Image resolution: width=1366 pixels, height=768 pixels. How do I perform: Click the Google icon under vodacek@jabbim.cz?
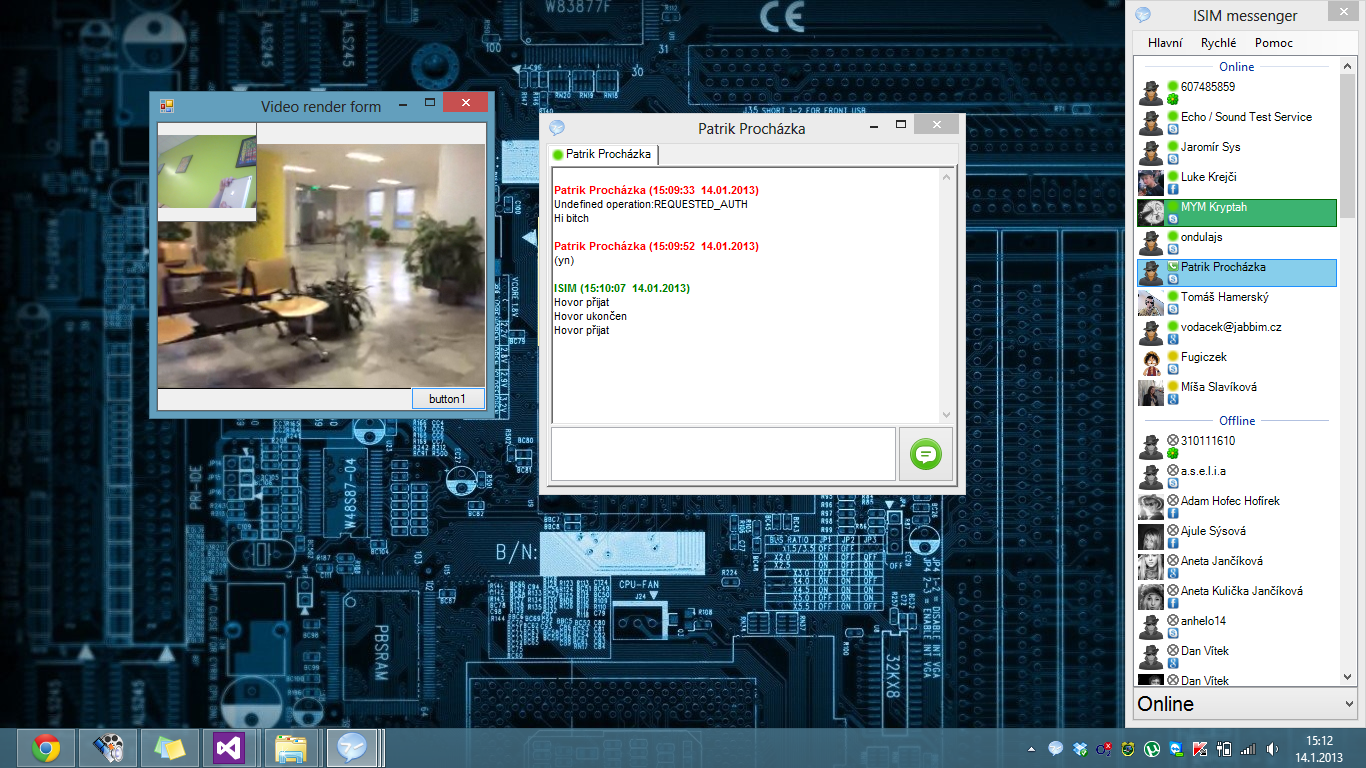click(x=1173, y=339)
